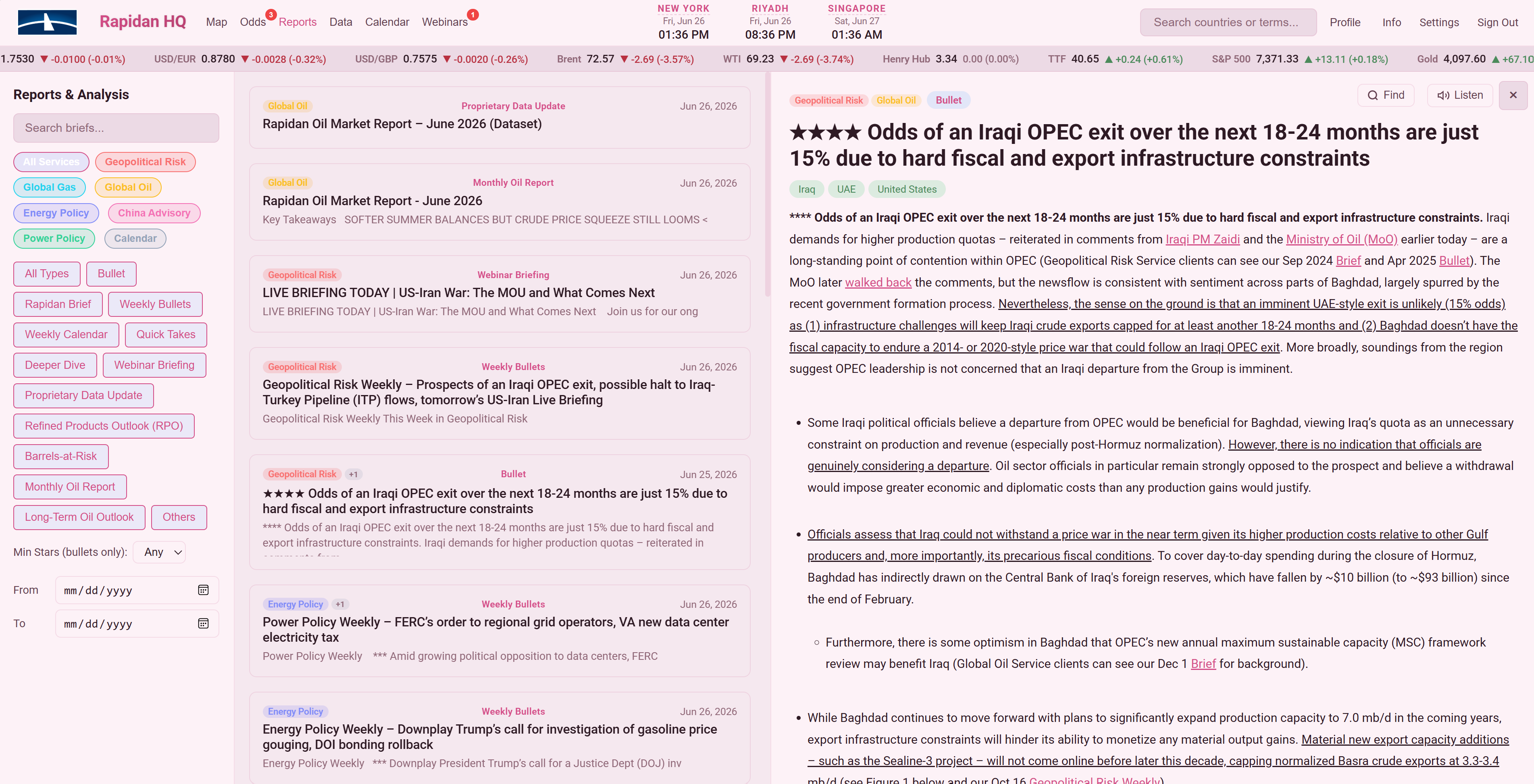Toggle the Global Oil service filter
The height and width of the screenshot is (784, 1534).
pyautogui.click(x=128, y=187)
